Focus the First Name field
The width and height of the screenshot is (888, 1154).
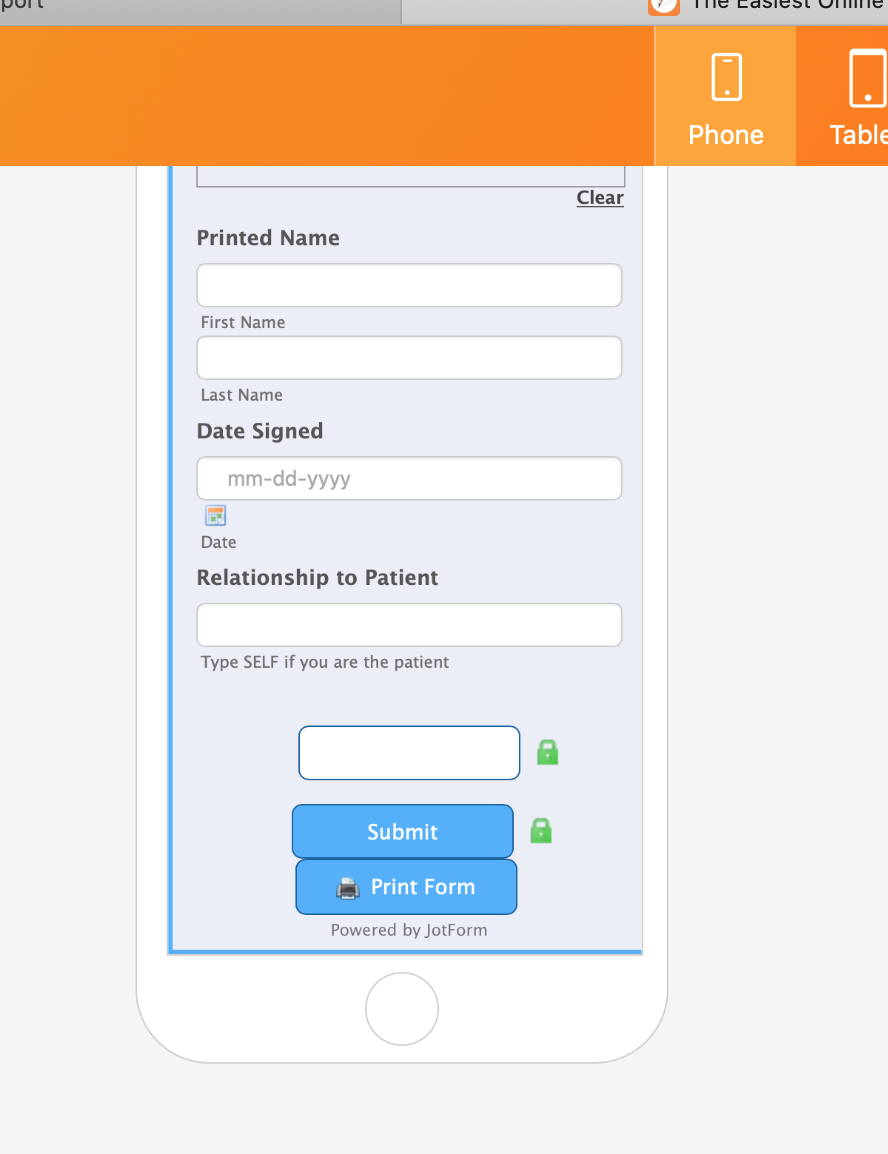coord(409,285)
